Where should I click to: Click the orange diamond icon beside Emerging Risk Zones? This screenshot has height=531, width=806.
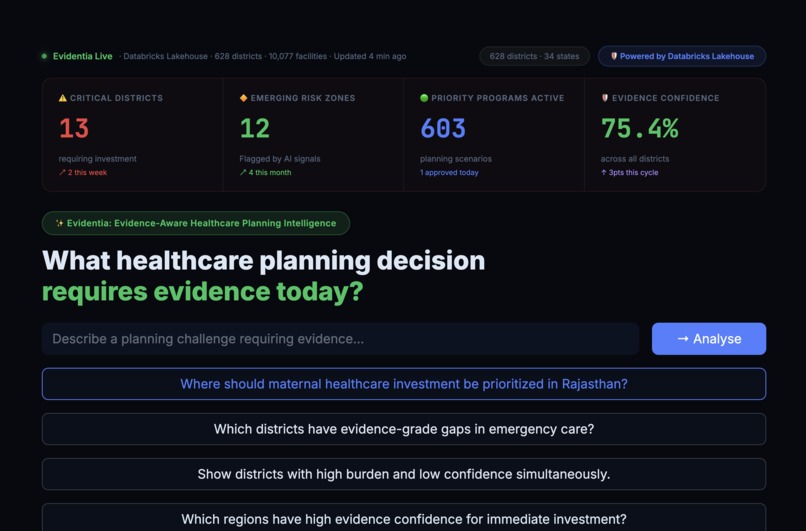coord(244,98)
